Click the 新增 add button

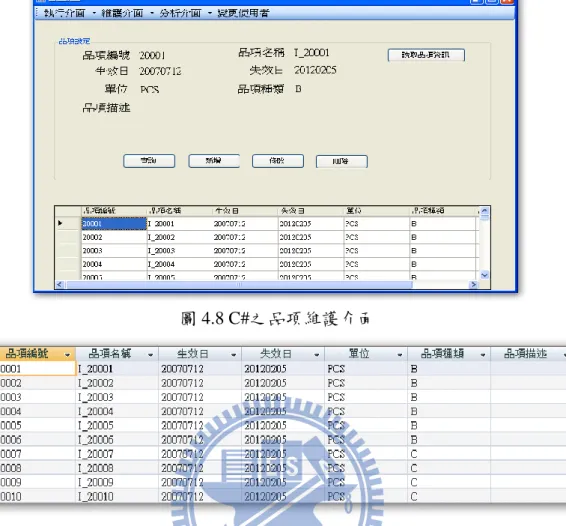point(214,161)
